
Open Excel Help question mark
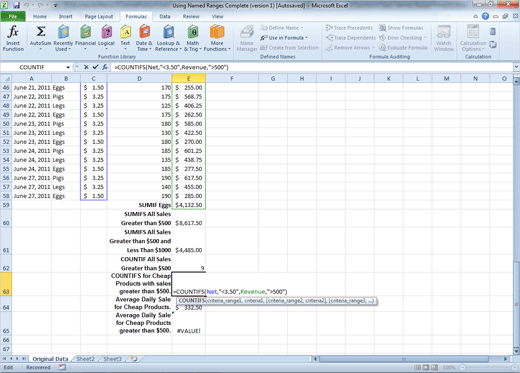click(485, 16)
